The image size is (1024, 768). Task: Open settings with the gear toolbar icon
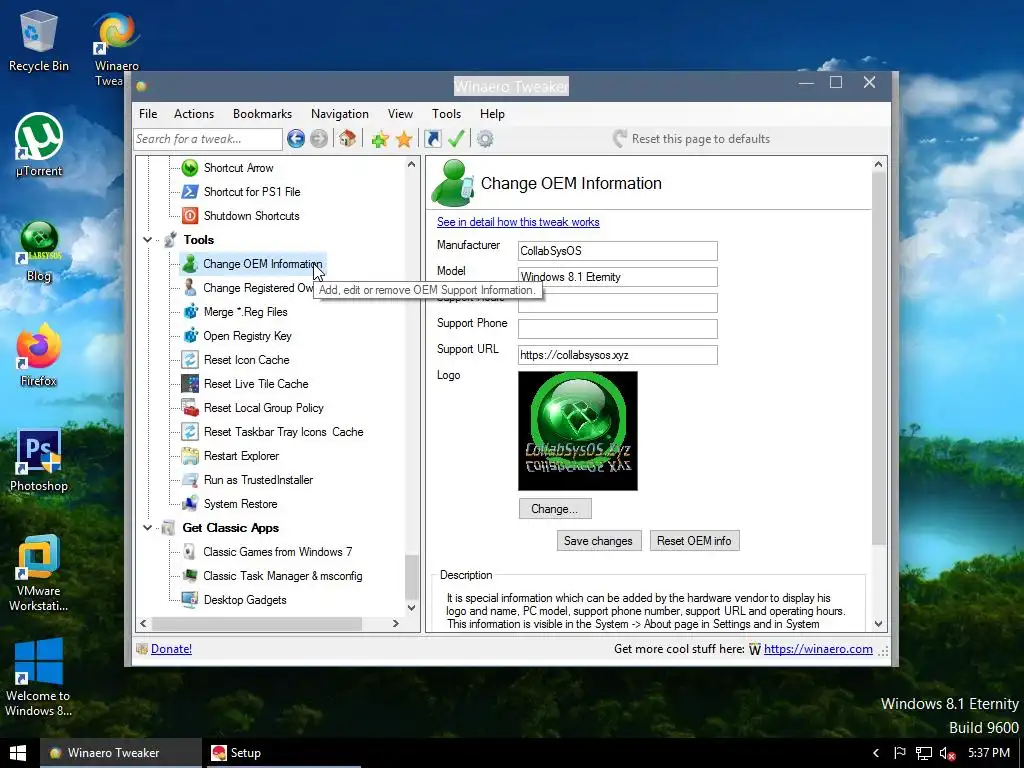pos(485,138)
